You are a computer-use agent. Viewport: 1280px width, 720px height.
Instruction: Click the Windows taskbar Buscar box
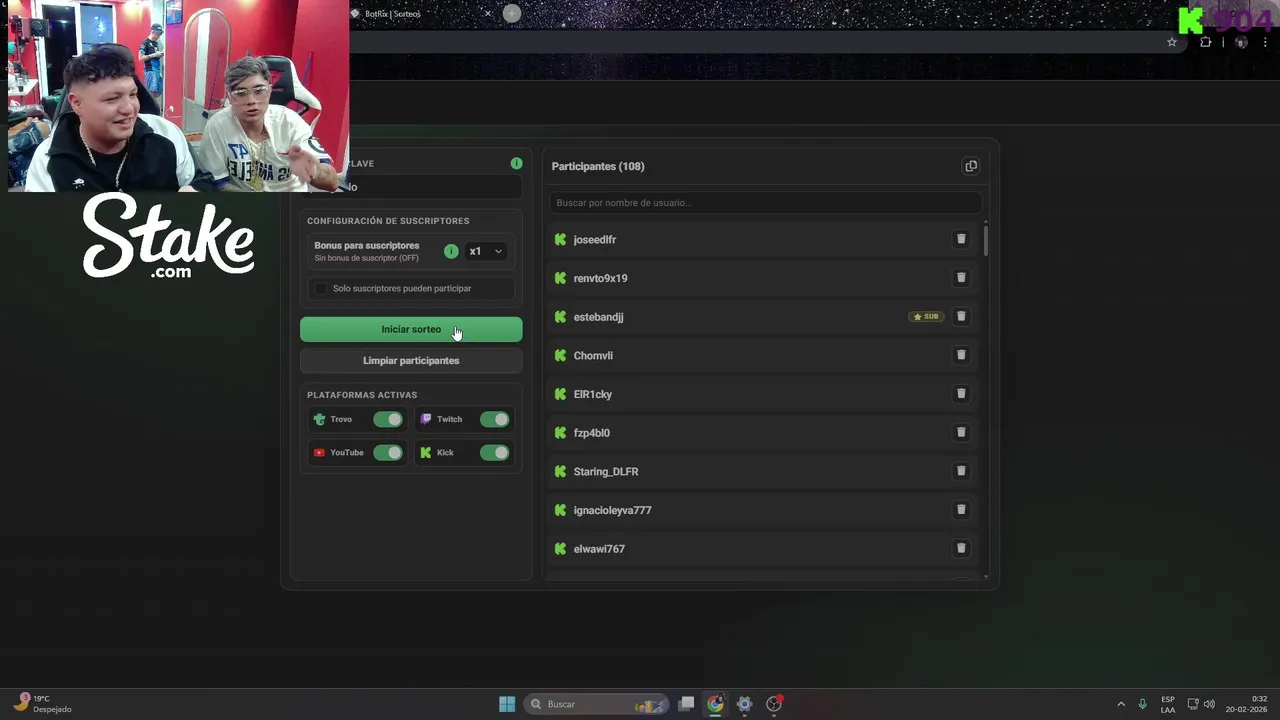click(x=598, y=704)
